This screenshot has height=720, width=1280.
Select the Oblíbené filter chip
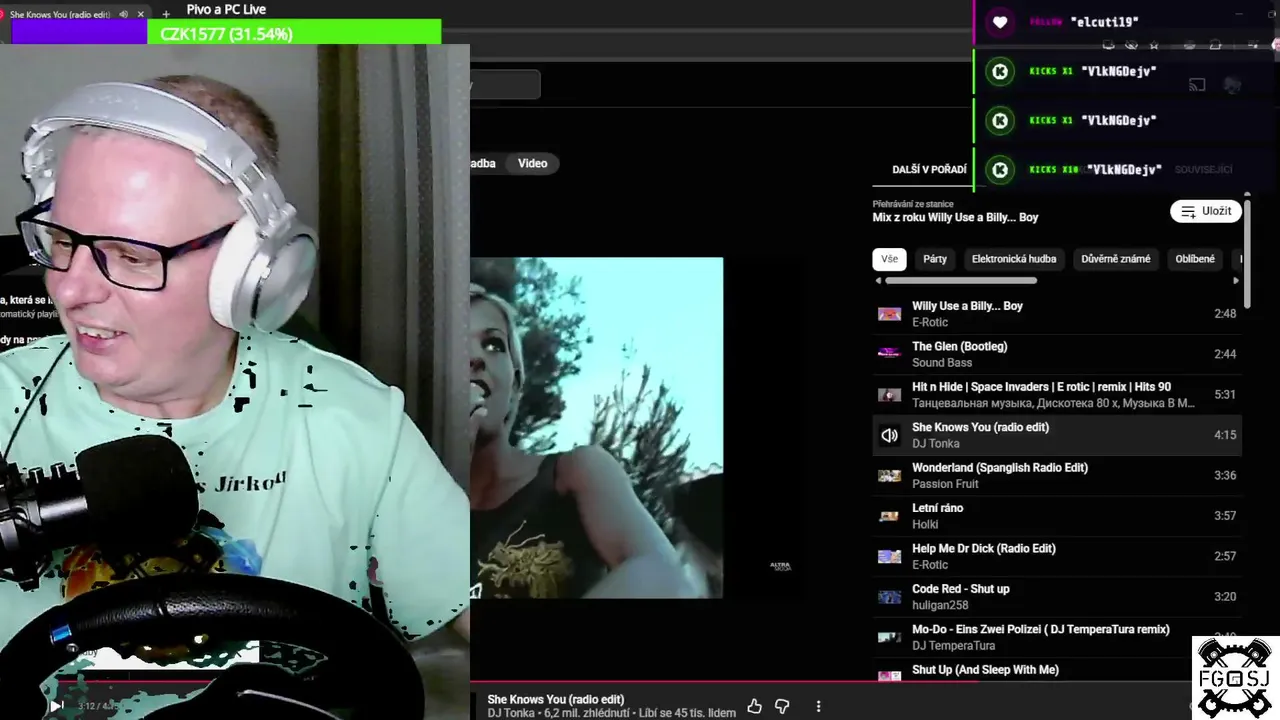[1195, 259]
